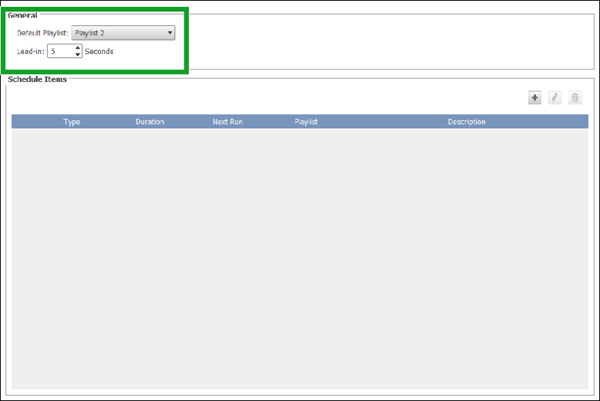Sort by the Next Run column header
This screenshot has height=401, width=600.
point(228,122)
